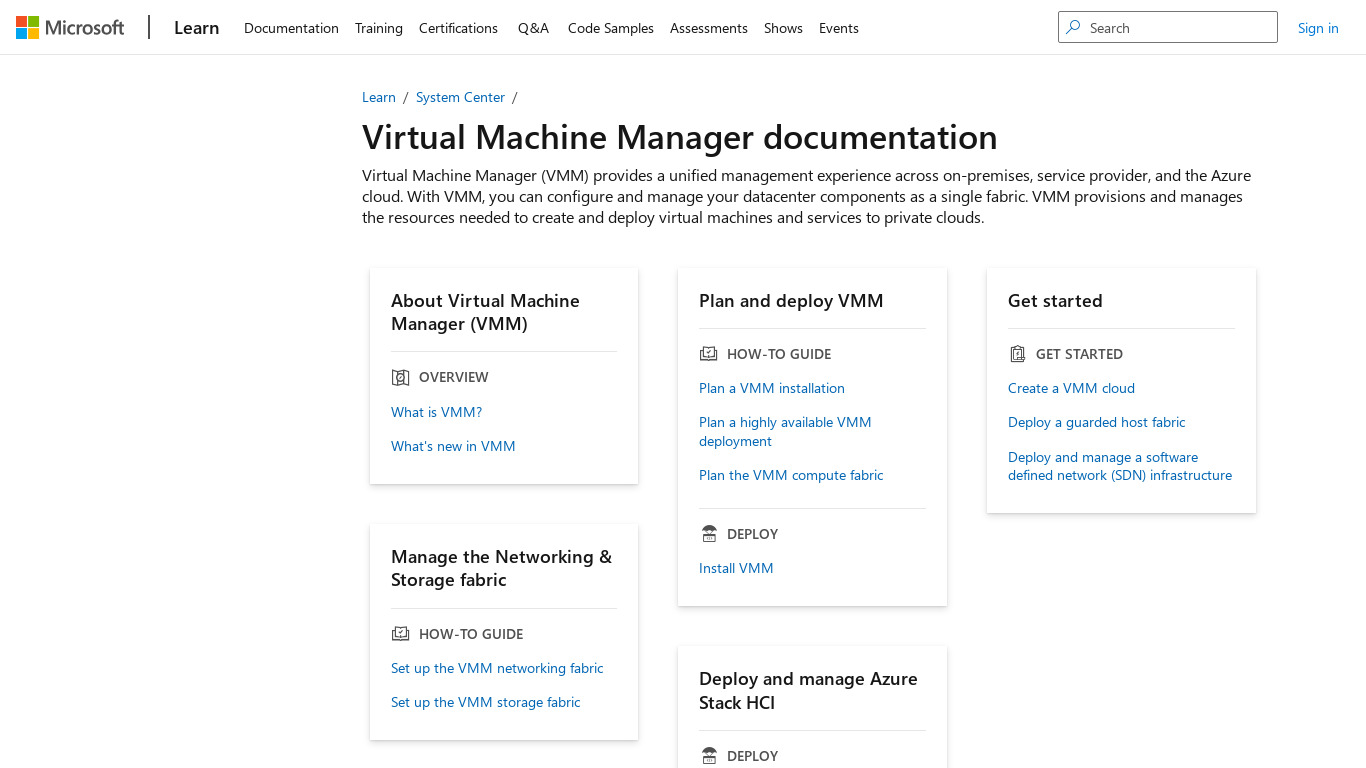Click the search magnifier icon
Image resolution: width=1366 pixels, height=768 pixels.
pyautogui.click(x=1073, y=28)
